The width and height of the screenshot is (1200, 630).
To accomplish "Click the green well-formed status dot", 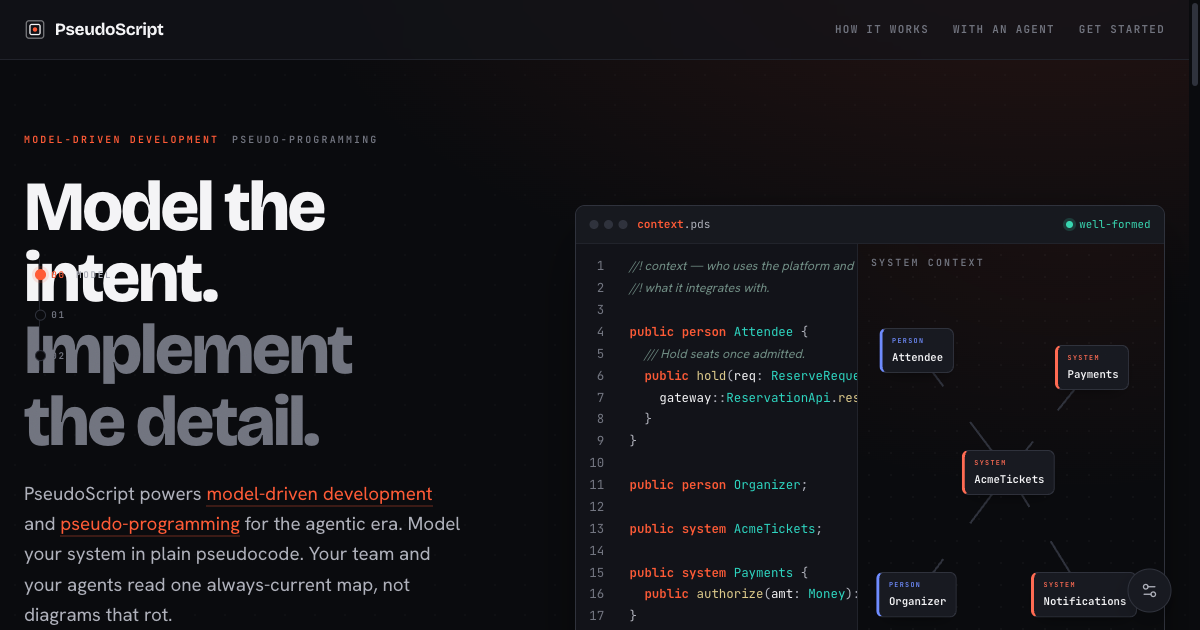I will pyautogui.click(x=1069, y=225).
